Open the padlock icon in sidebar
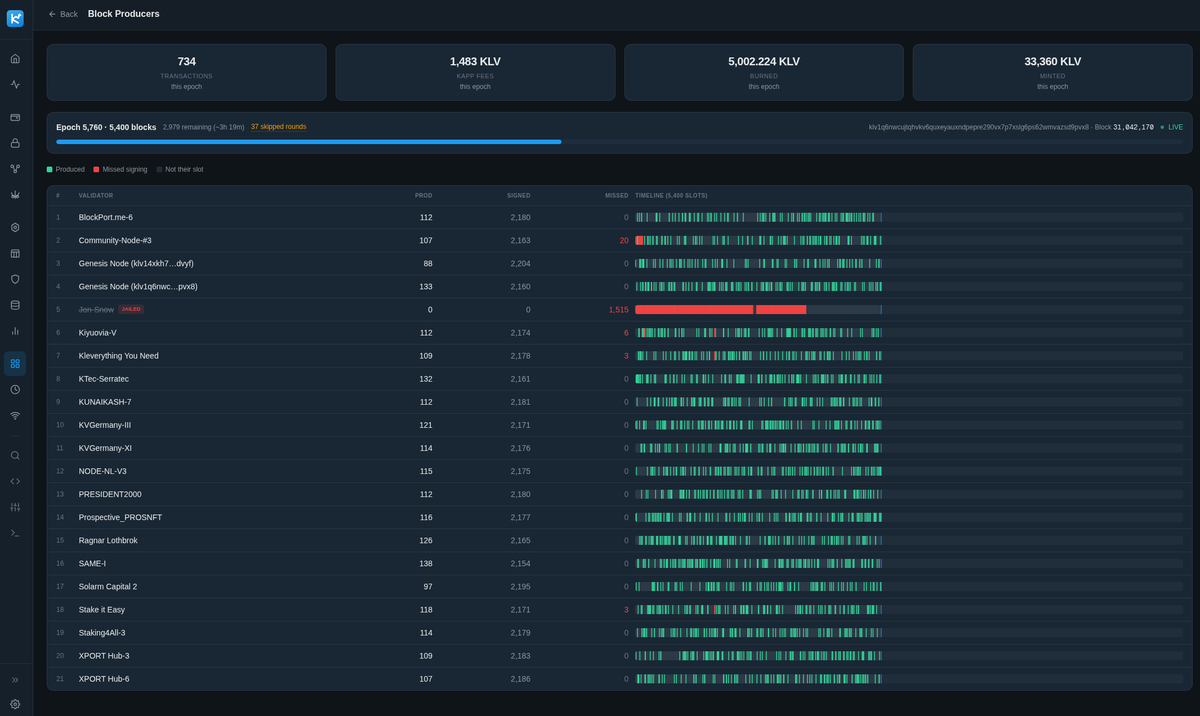1200x716 pixels. pos(15,143)
